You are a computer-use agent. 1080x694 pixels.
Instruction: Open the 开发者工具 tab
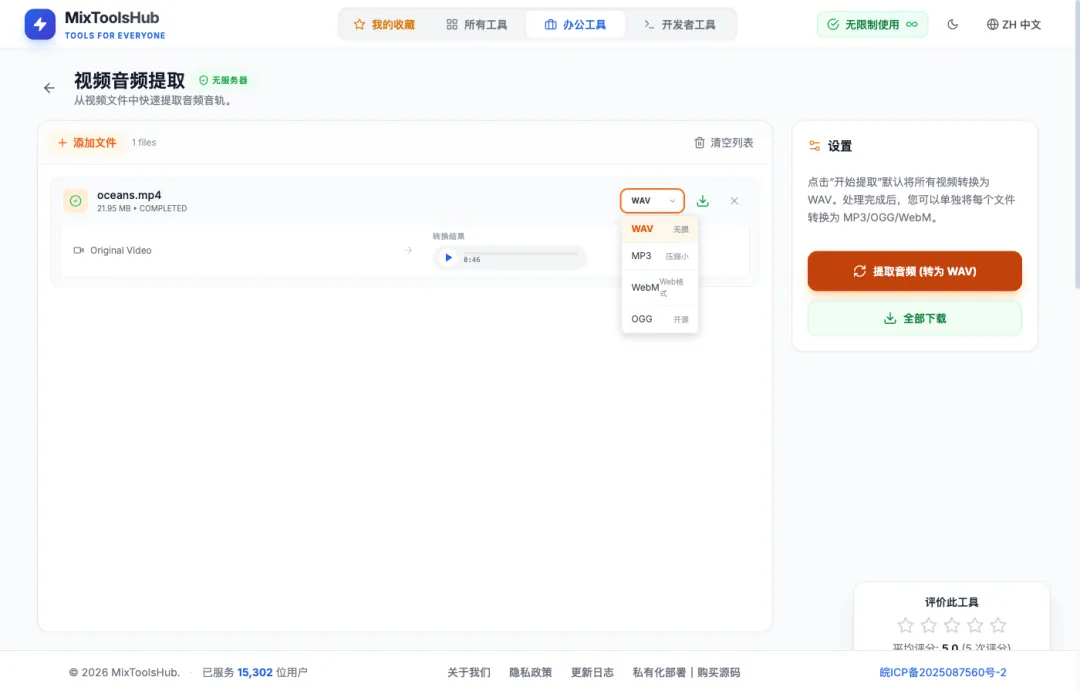[680, 25]
